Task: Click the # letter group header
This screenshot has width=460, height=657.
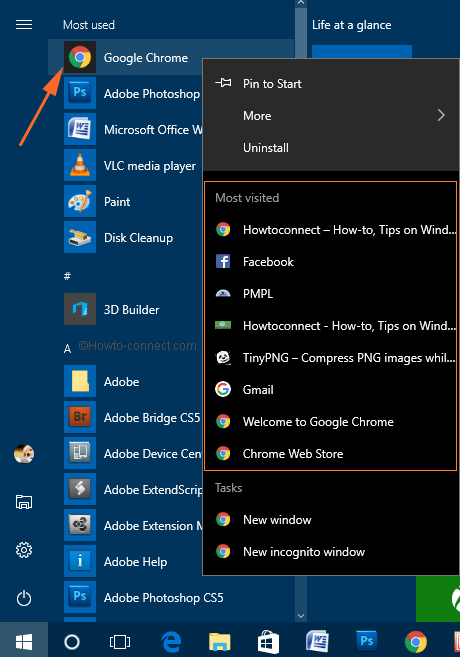Action: click(67, 276)
